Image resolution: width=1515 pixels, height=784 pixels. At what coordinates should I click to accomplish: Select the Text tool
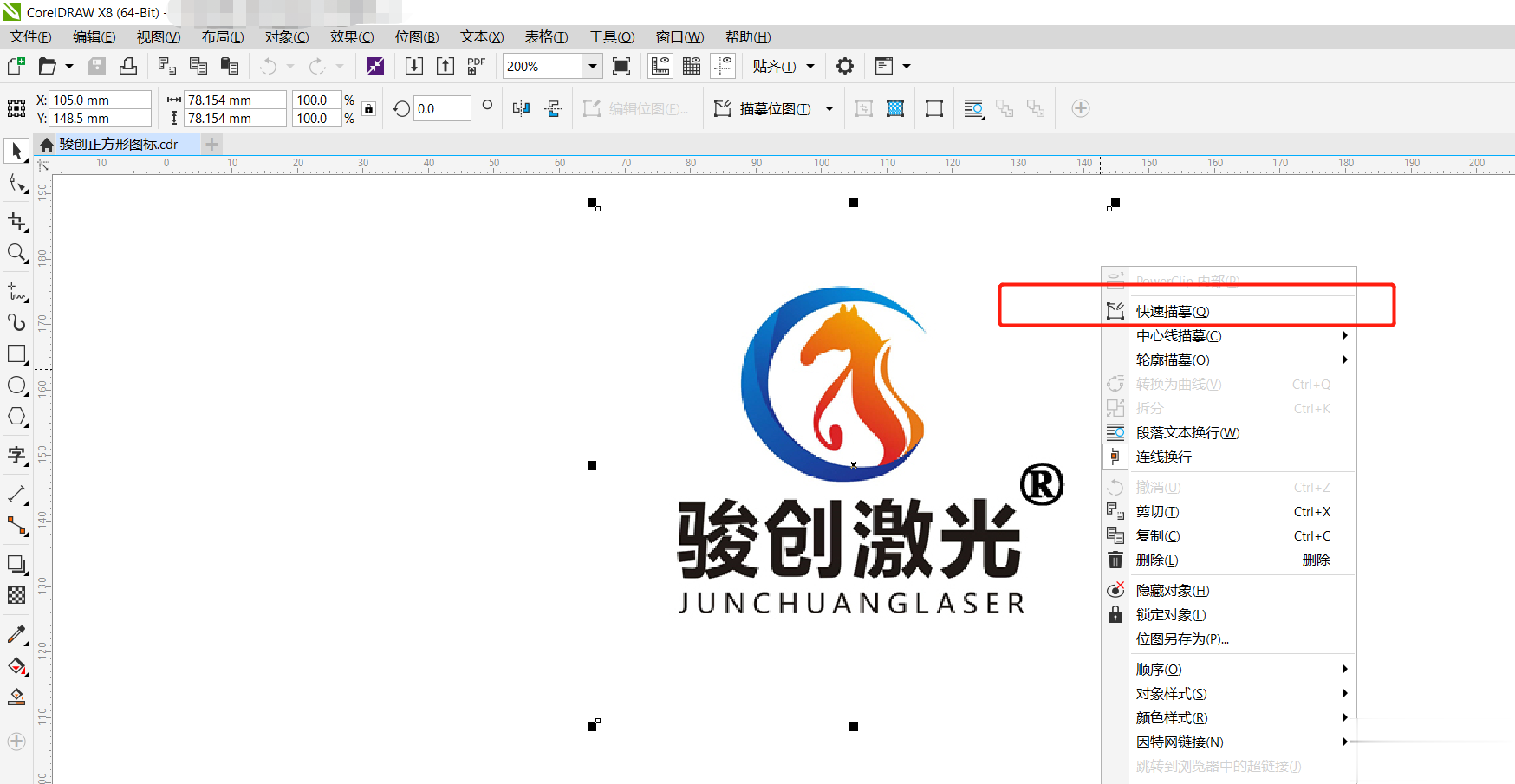[x=16, y=456]
